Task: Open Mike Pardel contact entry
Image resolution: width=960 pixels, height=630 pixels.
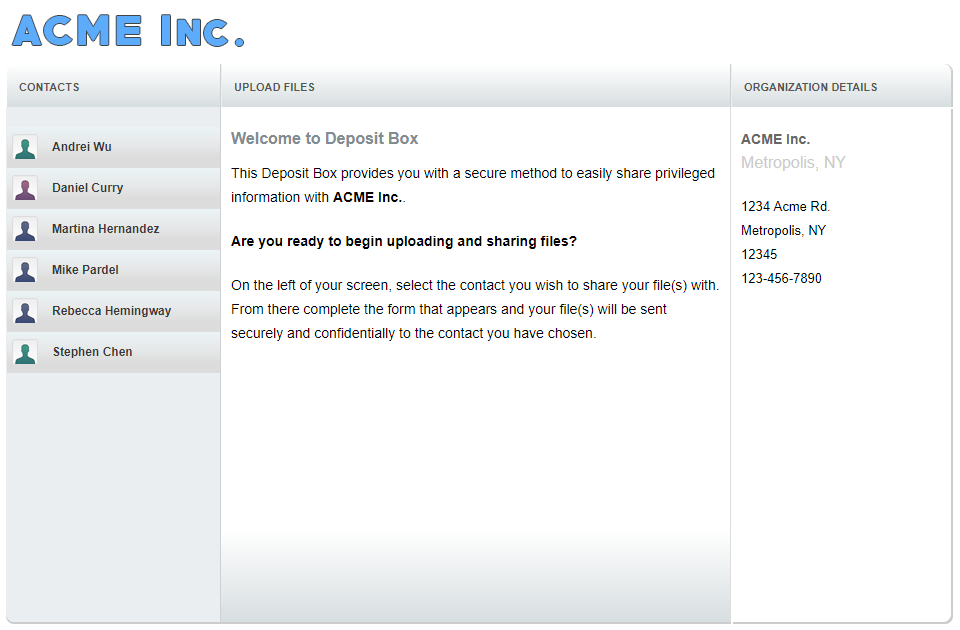Action: click(114, 271)
